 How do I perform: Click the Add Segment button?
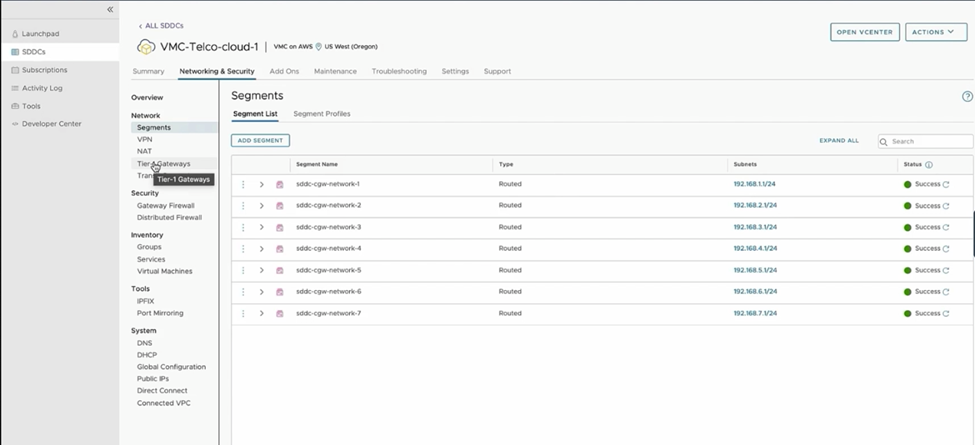pyautogui.click(x=260, y=141)
